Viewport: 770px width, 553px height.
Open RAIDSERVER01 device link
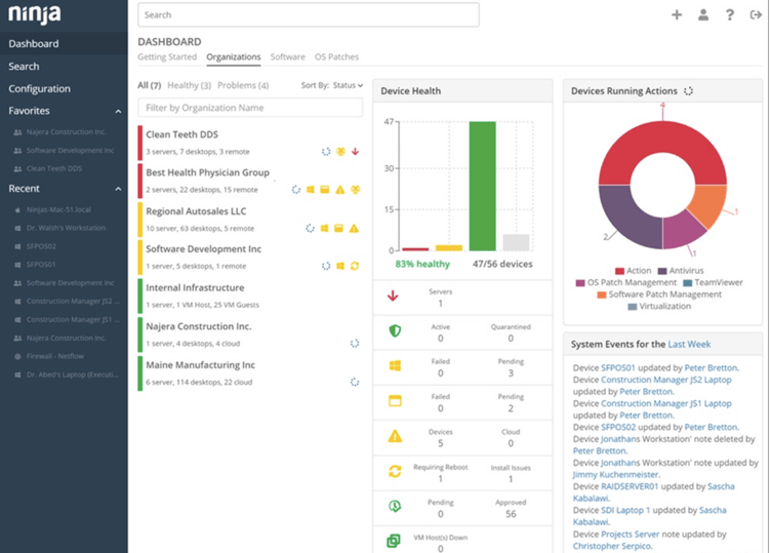click(630, 487)
